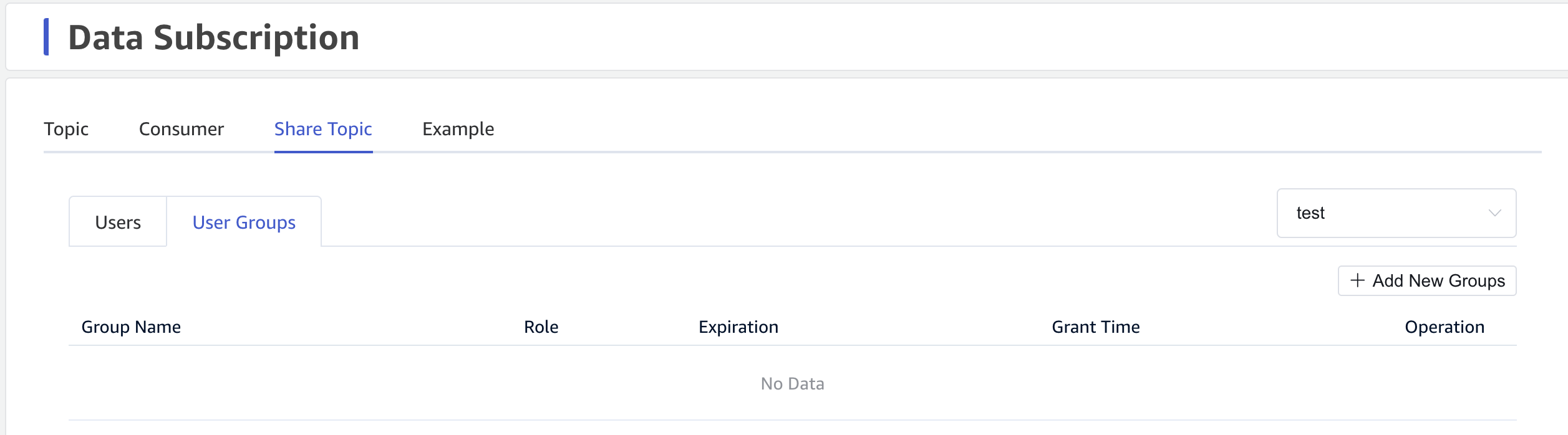Click the Grant Time column header

(1095, 327)
